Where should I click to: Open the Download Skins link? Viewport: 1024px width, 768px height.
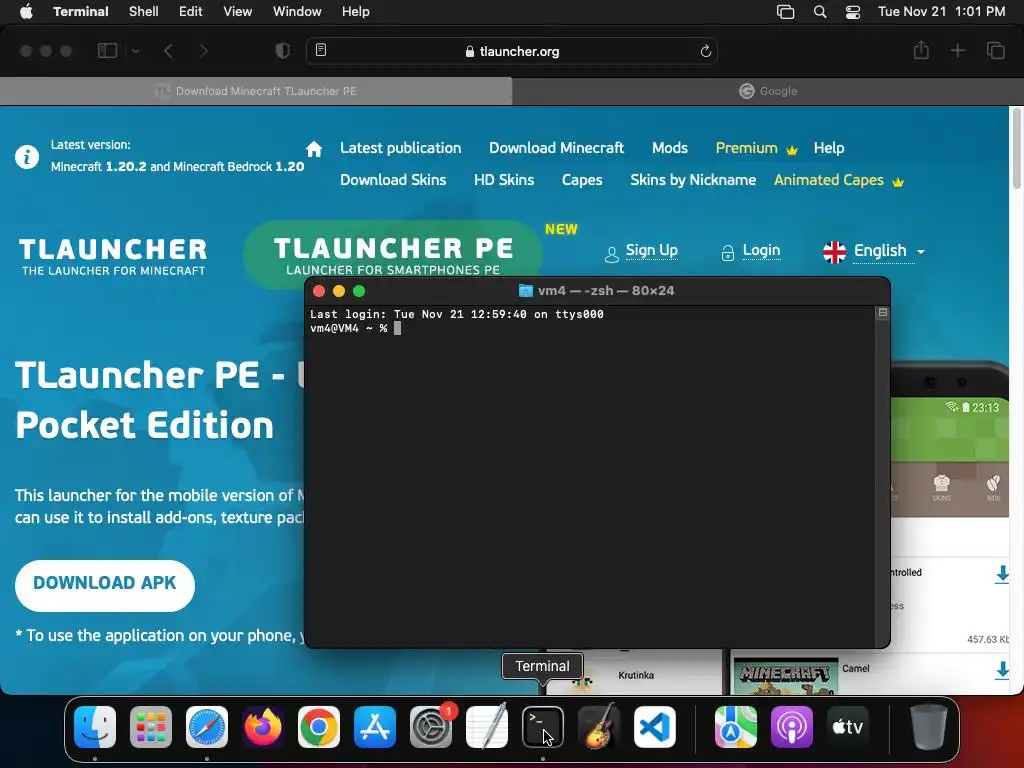[x=393, y=180]
